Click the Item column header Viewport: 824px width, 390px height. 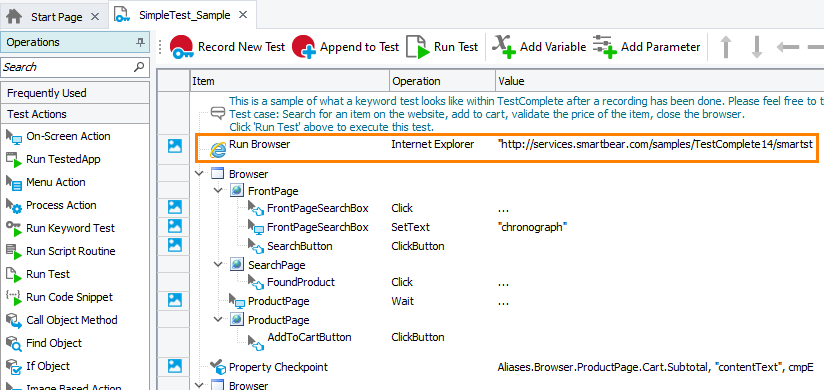point(290,81)
